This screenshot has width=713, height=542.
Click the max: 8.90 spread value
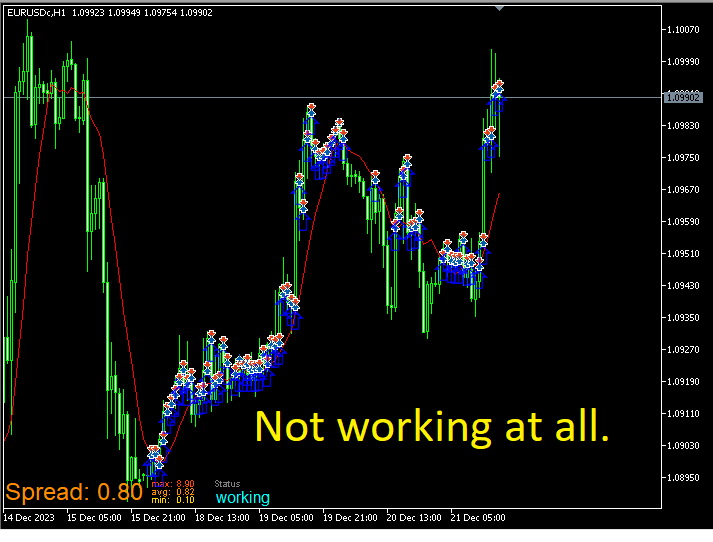coord(173,484)
